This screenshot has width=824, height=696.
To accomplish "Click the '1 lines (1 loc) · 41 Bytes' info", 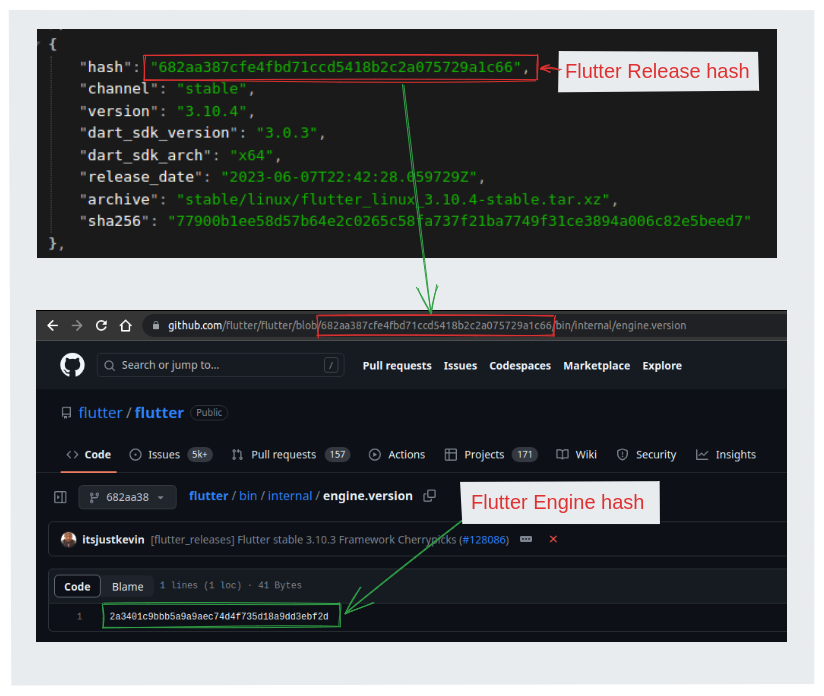I will (231, 585).
